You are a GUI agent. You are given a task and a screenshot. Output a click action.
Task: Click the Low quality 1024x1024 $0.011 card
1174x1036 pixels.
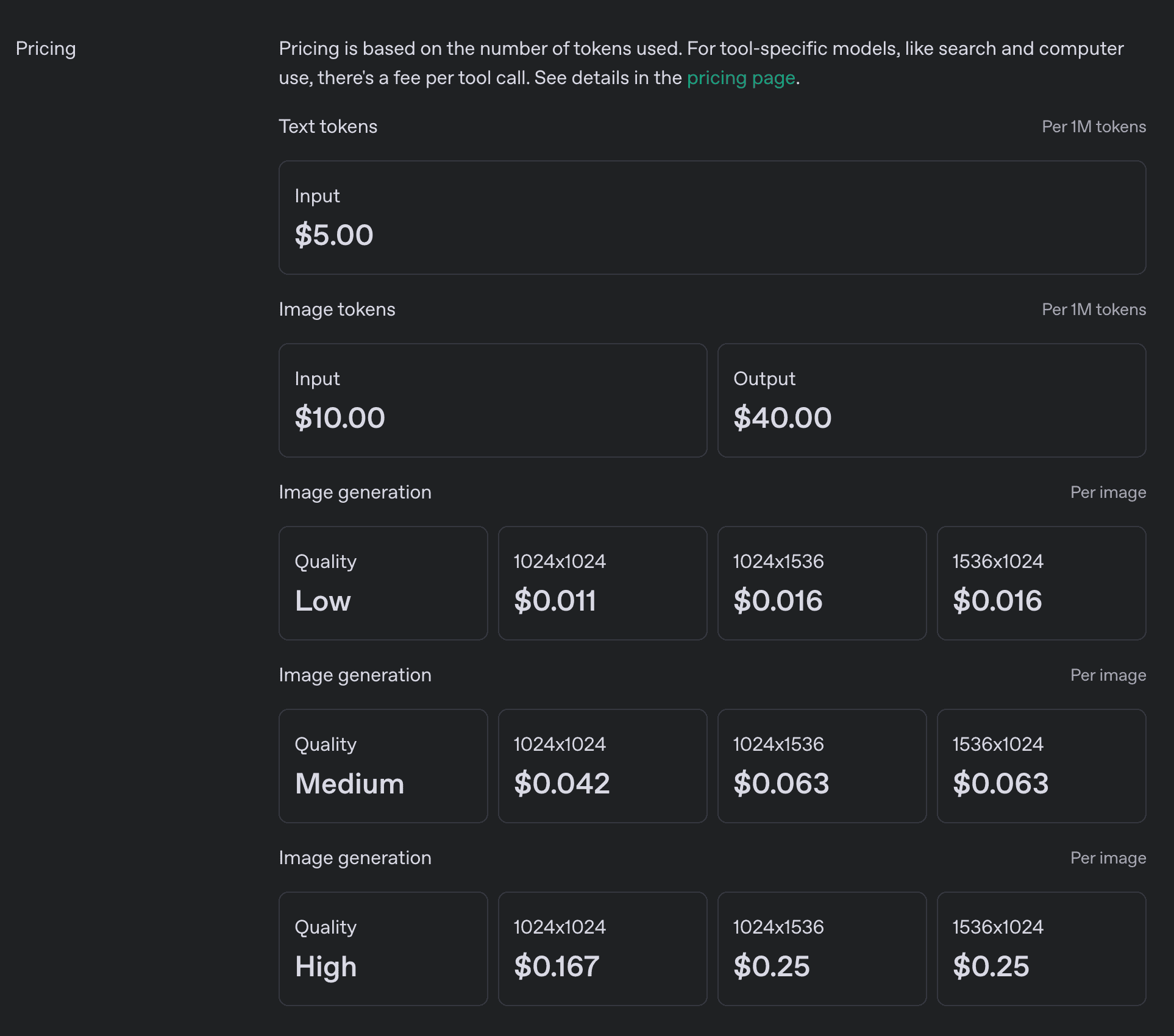[602, 583]
